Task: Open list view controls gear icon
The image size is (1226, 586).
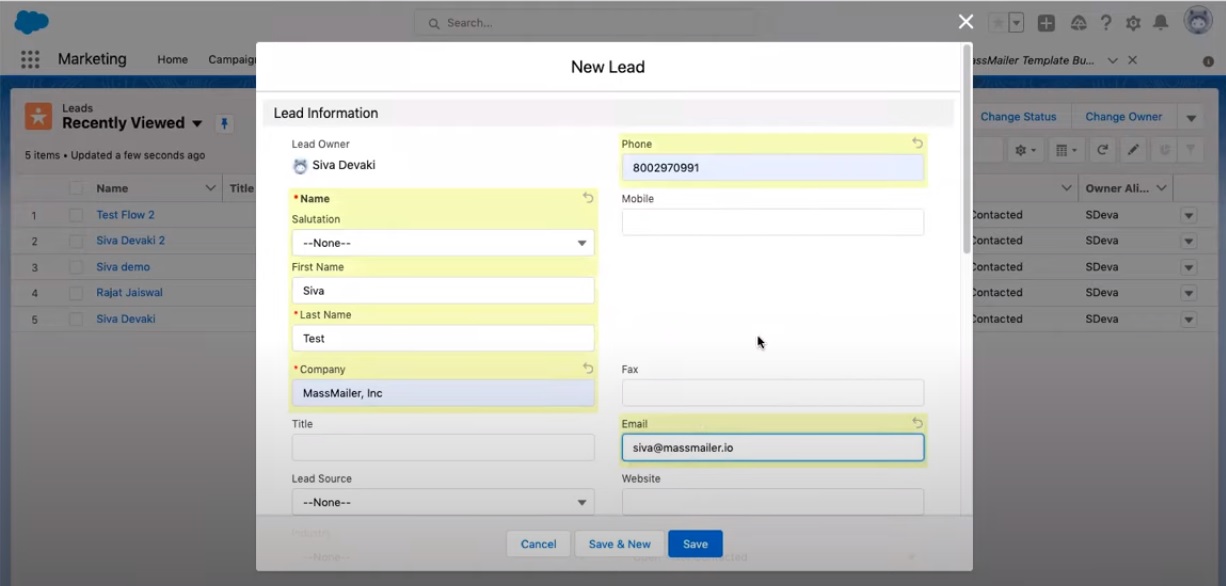Action: [x=1023, y=149]
